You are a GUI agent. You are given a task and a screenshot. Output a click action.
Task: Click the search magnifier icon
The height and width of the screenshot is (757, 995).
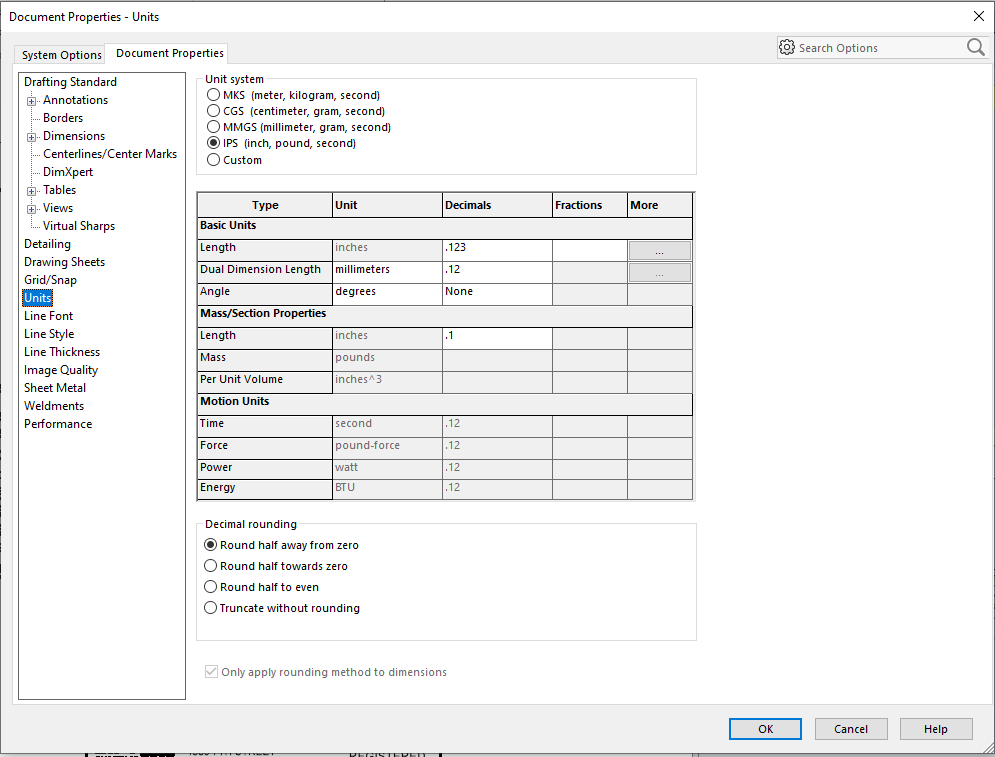click(x=975, y=48)
